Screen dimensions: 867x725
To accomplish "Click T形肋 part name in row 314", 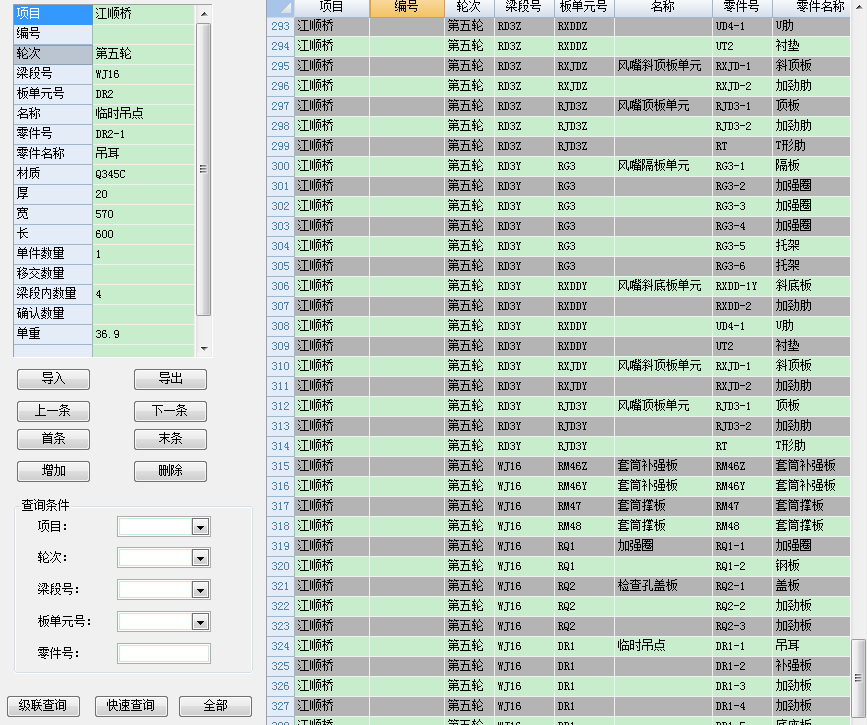I will [811, 446].
